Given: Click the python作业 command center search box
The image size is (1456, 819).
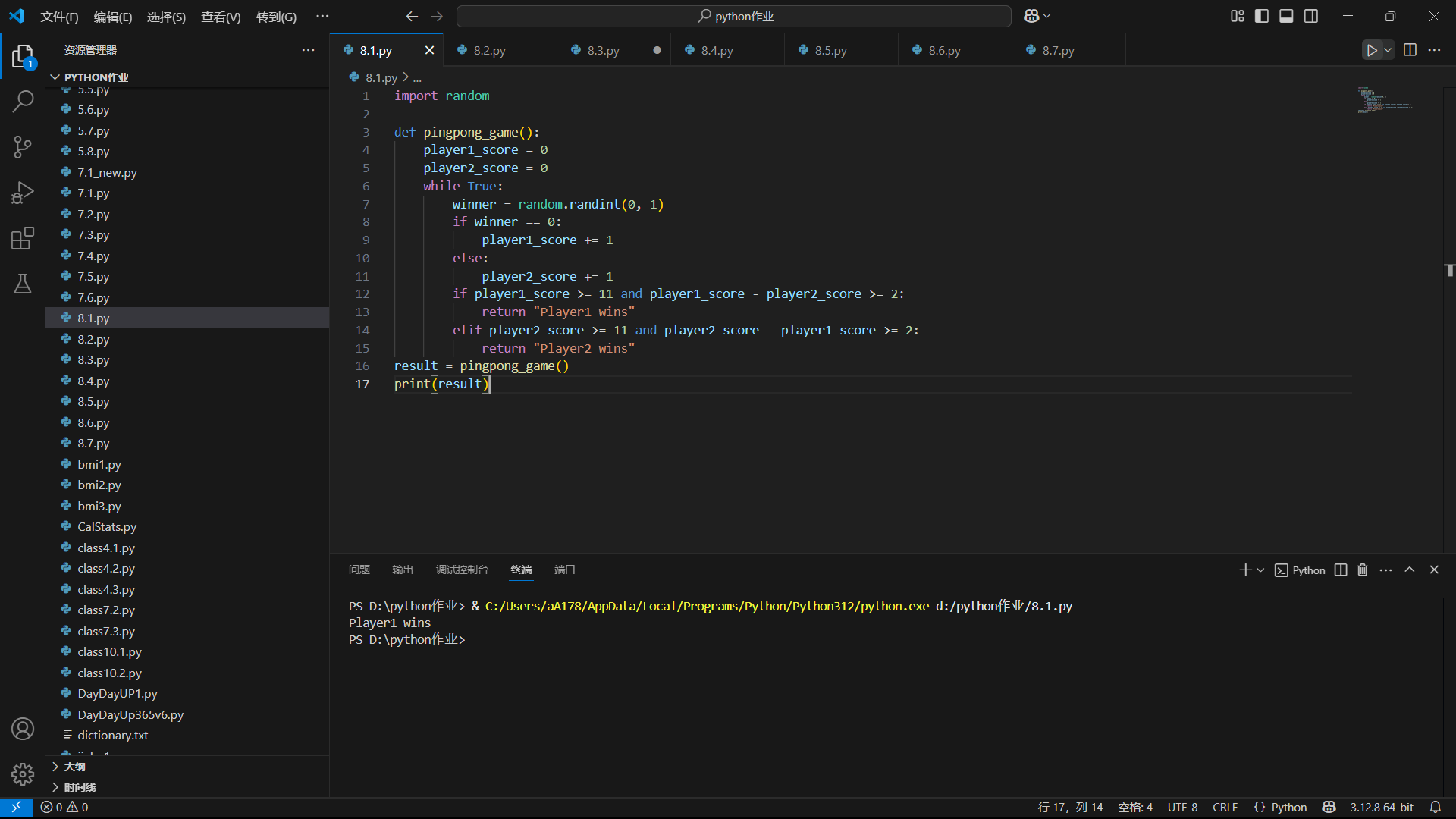Looking at the screenshot, I should coord(734,16).
